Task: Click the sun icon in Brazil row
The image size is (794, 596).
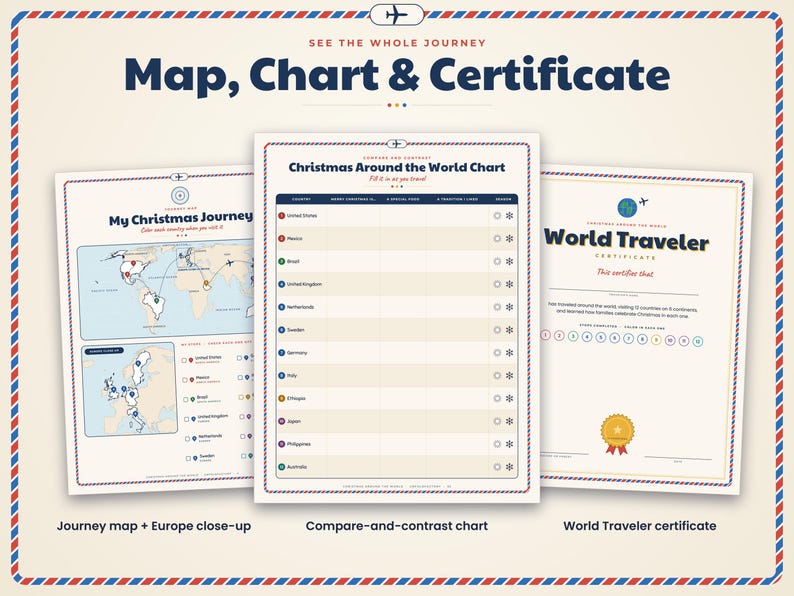Action: coord(497,261)
